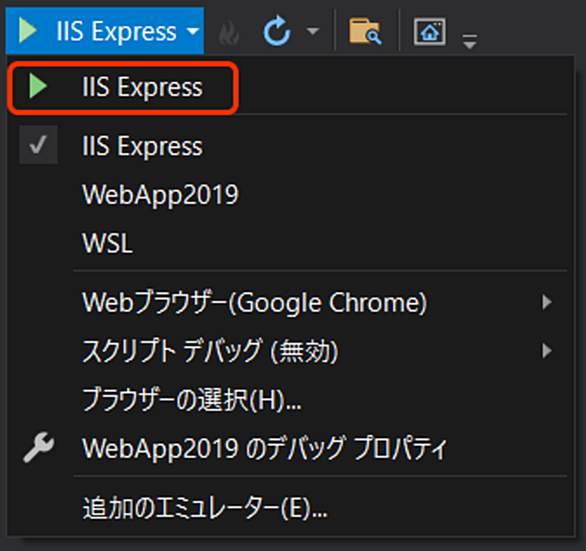Click Webブラウザー(Google Chrome) menu label

click(254, 302)
